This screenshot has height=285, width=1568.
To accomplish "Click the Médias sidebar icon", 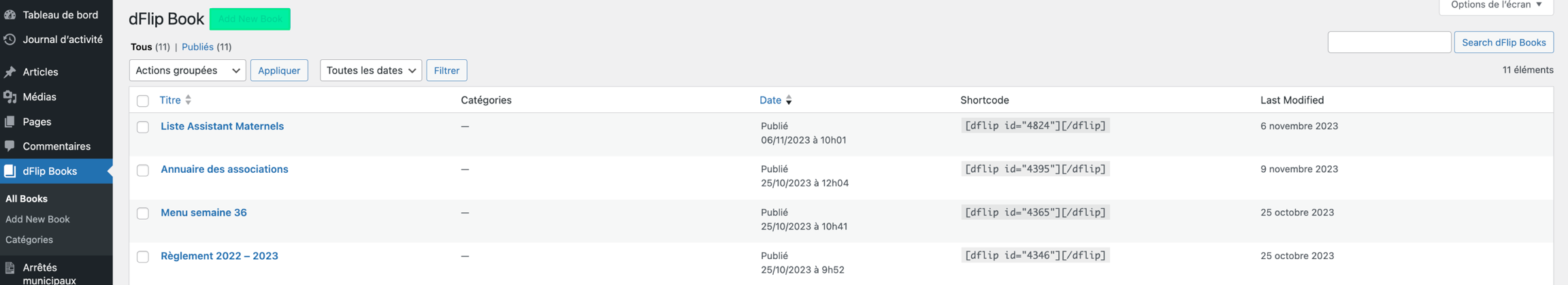I will [x=10, y=97].
